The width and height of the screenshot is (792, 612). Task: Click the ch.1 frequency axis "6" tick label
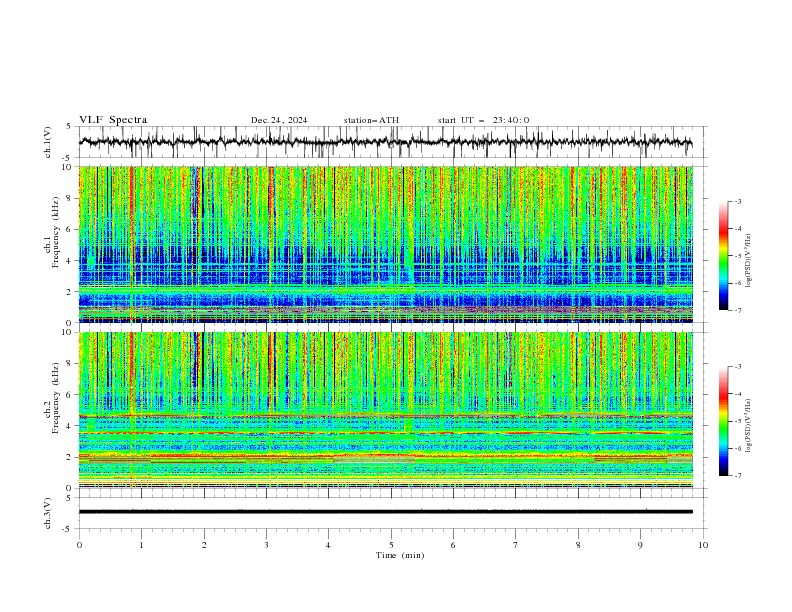70,229
